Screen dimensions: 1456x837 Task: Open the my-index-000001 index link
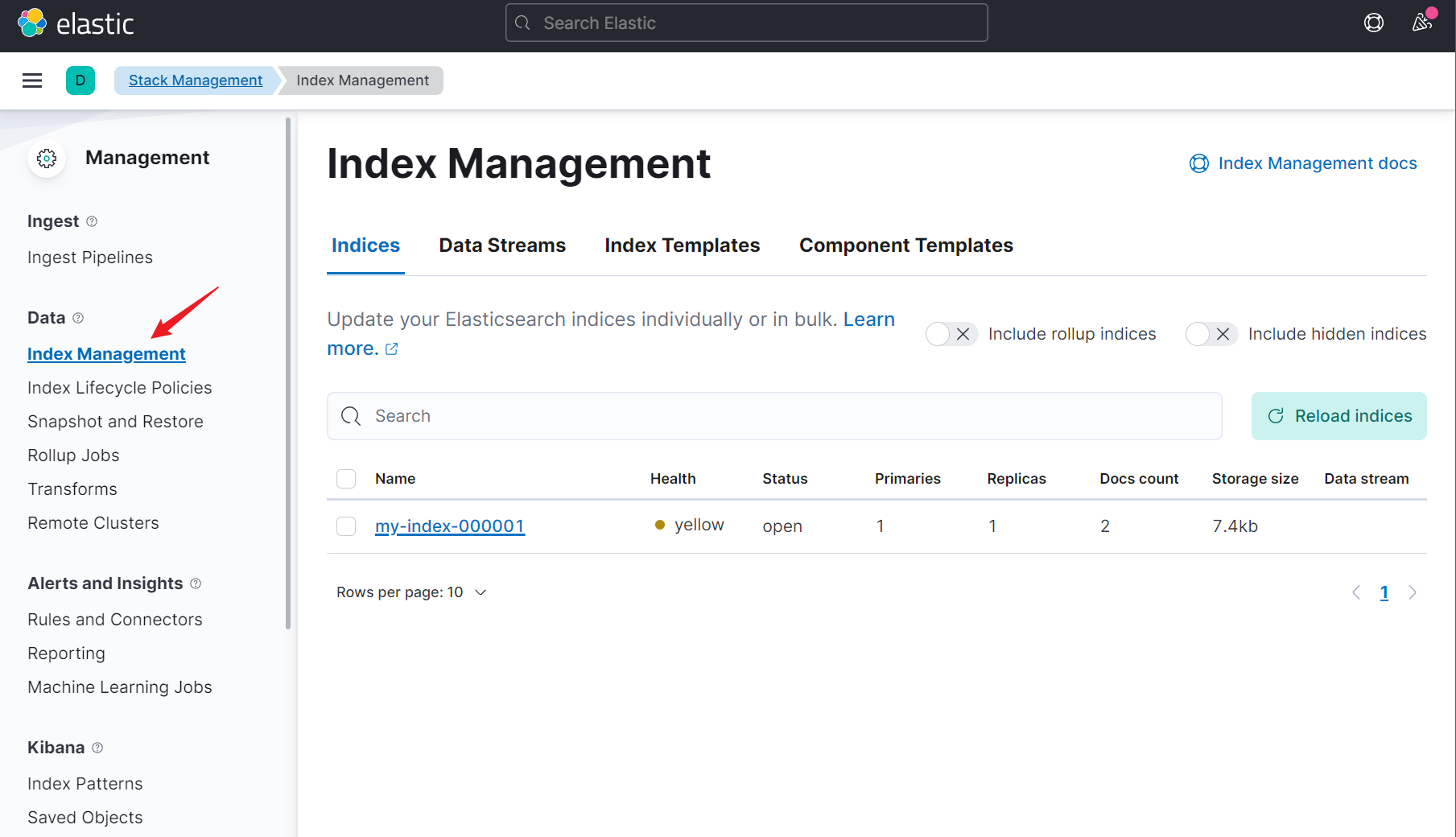[x=450, y=526]
